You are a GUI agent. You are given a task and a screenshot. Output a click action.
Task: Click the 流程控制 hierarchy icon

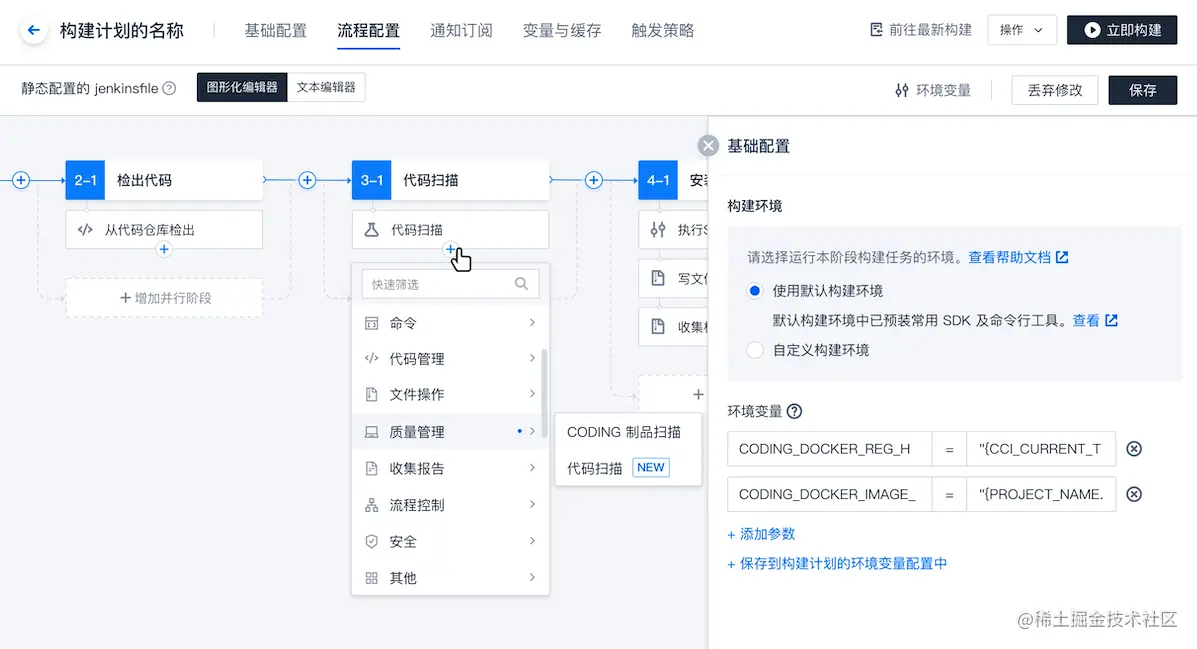pyautogui.click(x=371, y=505)
